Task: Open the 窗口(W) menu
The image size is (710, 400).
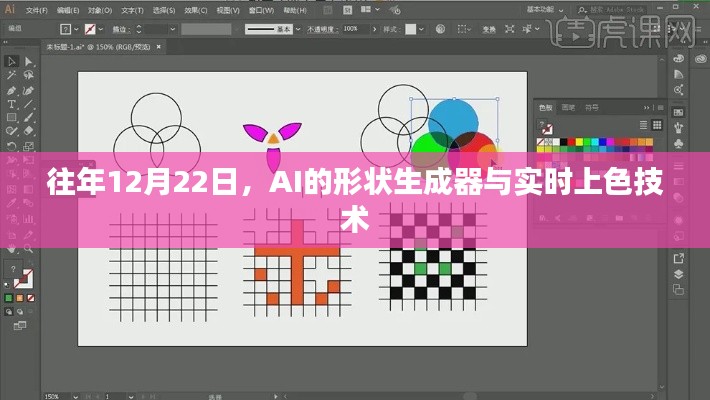Action: 261,10
